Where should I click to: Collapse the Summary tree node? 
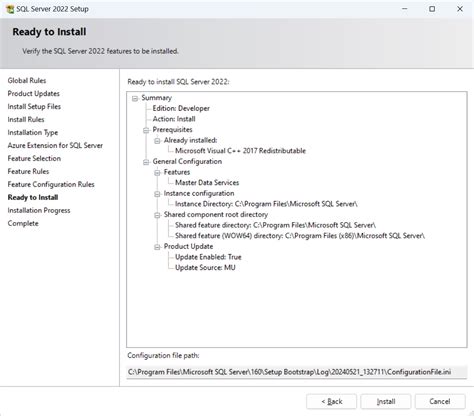135,98
